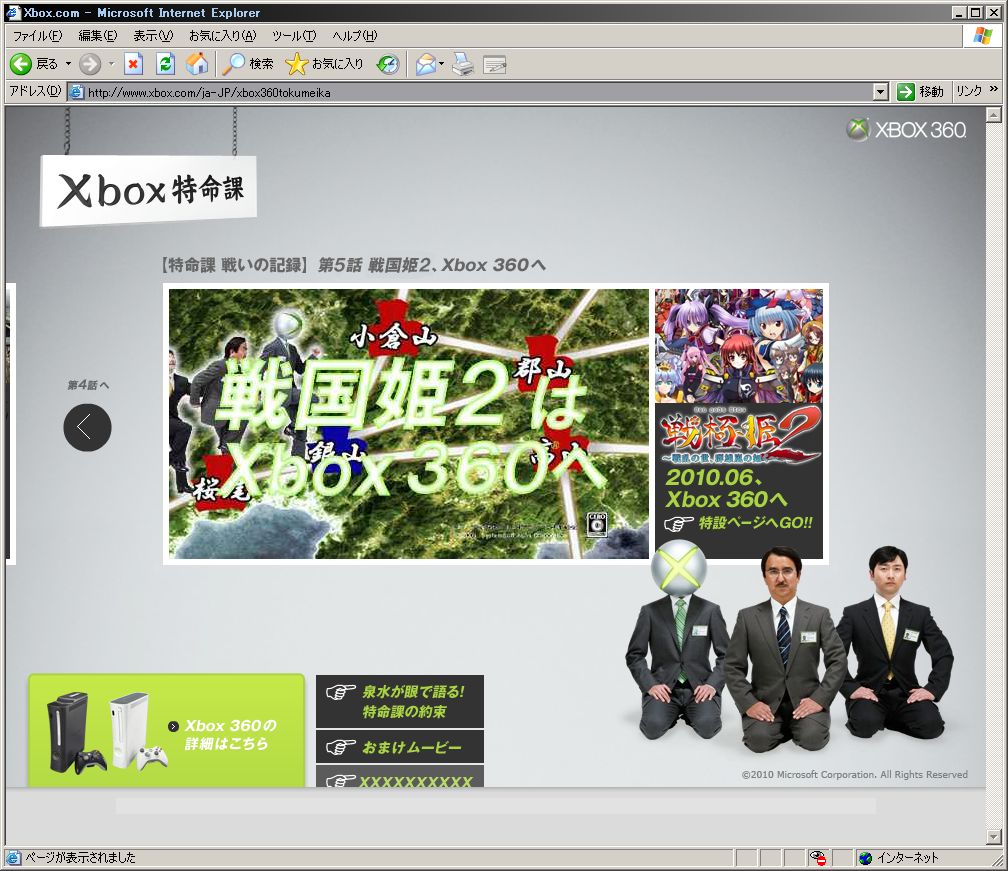Open the お気に入り(A) menu
Image resolution: width=1008 pixels, height=871 pixels.
222,35
